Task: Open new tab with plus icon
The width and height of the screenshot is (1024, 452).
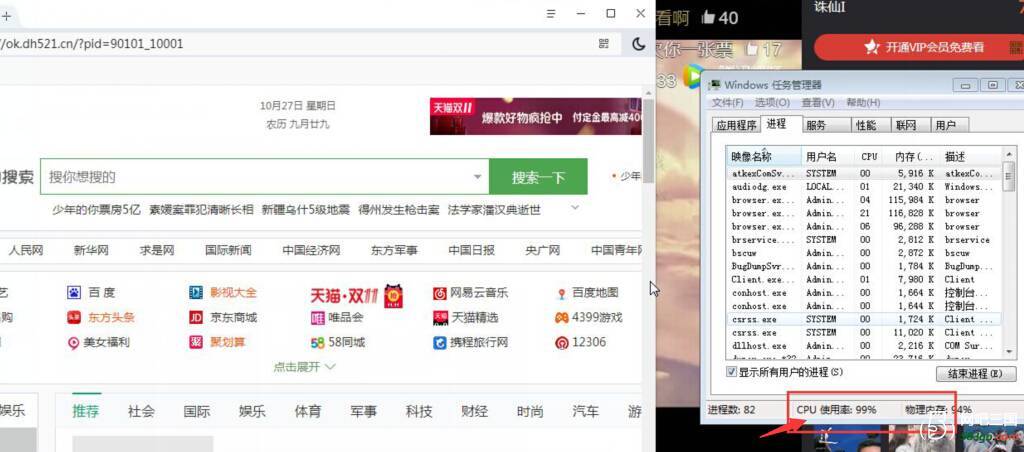Action: coord(6,15)
